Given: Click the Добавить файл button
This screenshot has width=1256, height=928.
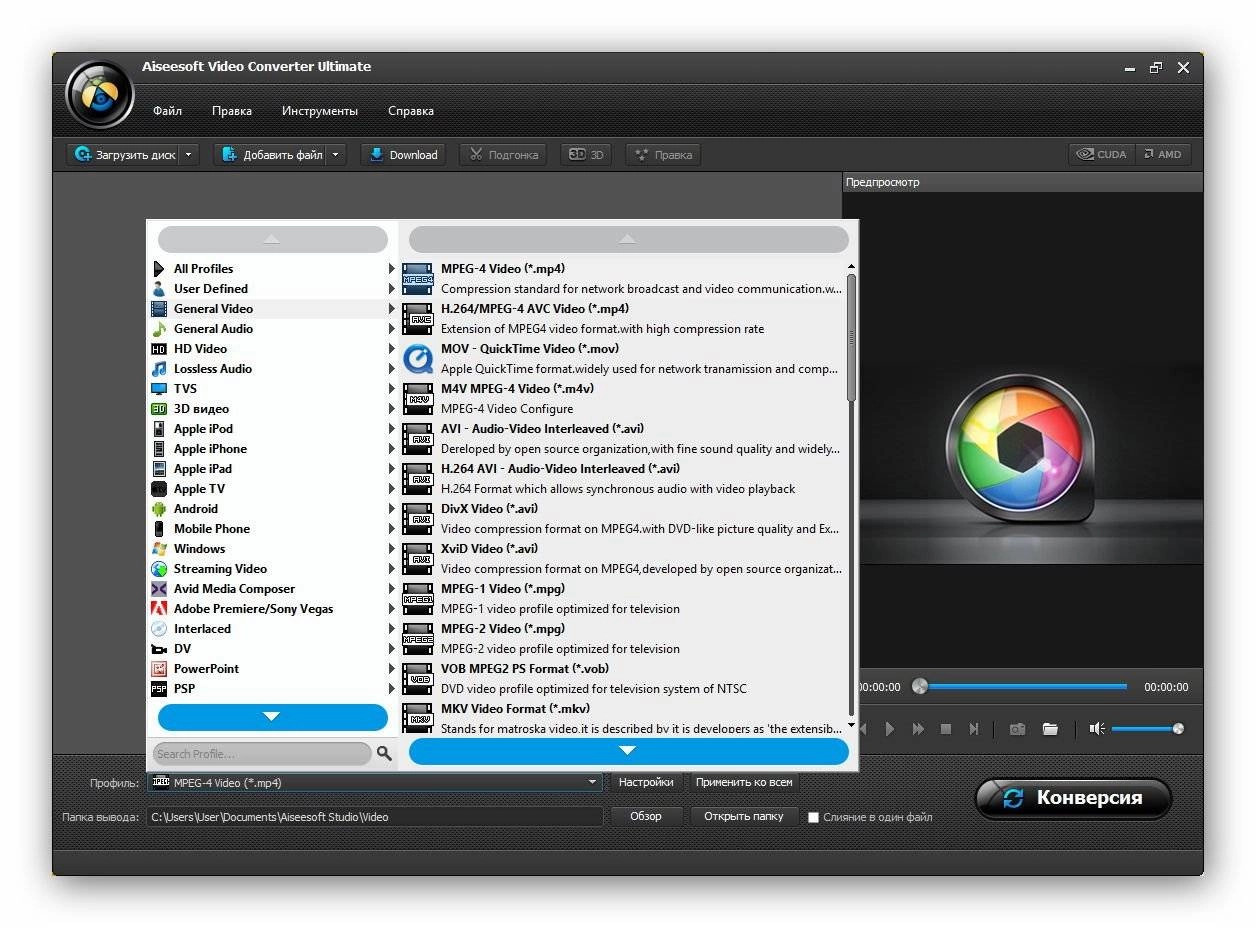Looking at the screenshot, I should (271, 155).
